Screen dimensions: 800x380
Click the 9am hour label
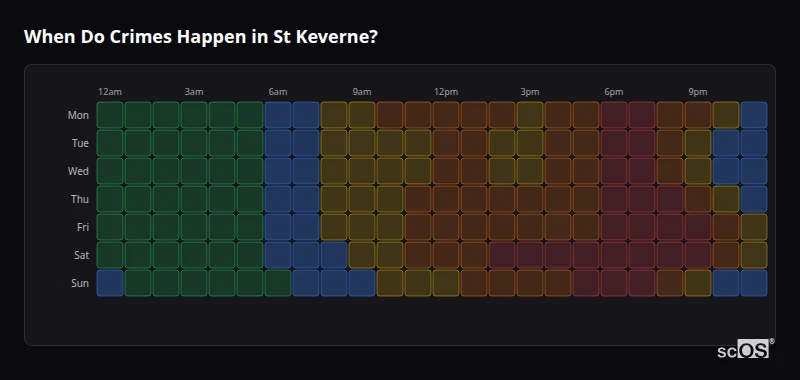click(x=362, y=92)
